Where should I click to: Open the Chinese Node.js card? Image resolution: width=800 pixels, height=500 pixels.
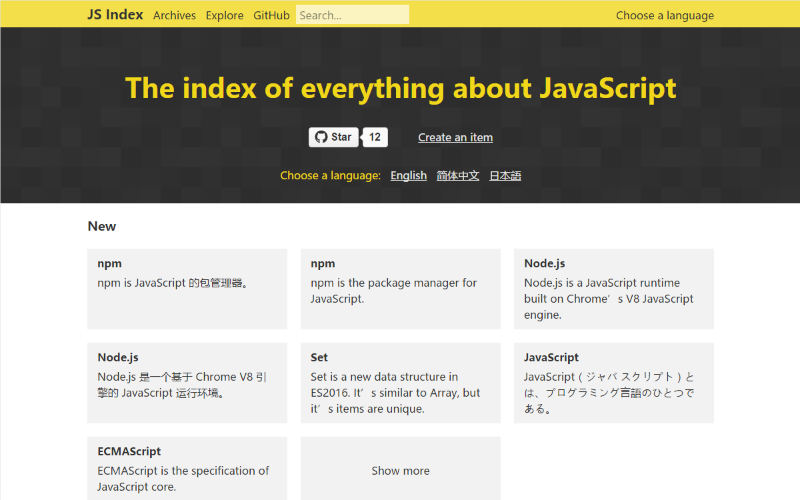pyautogui.click(x=187, y=382)
